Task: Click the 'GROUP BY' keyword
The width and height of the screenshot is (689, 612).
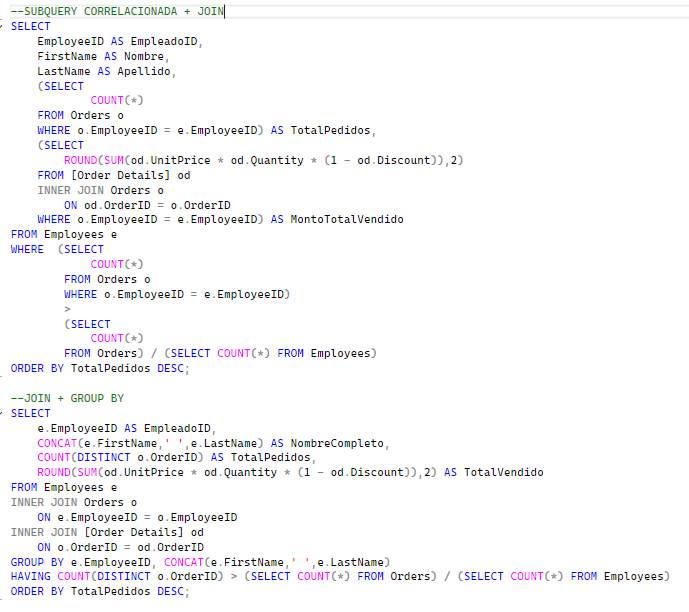Action: (37, 562)
